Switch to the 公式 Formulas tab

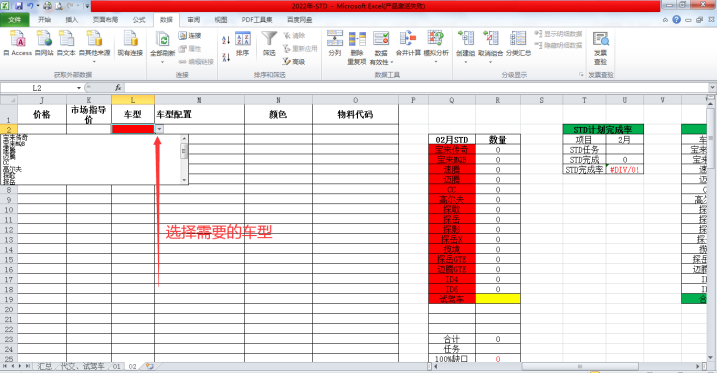pos(139,20)
